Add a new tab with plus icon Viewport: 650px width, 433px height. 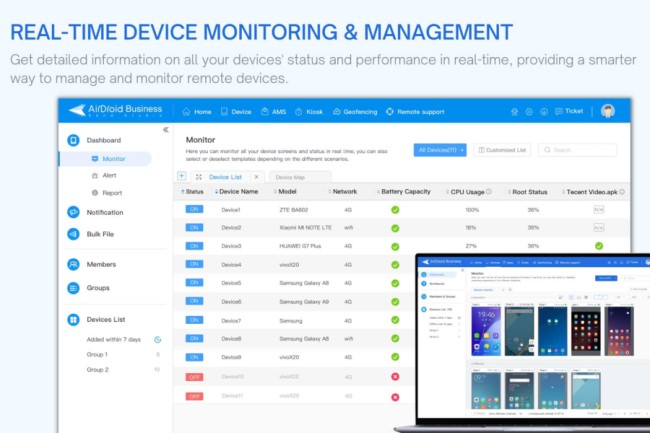[x=182, y=176]
